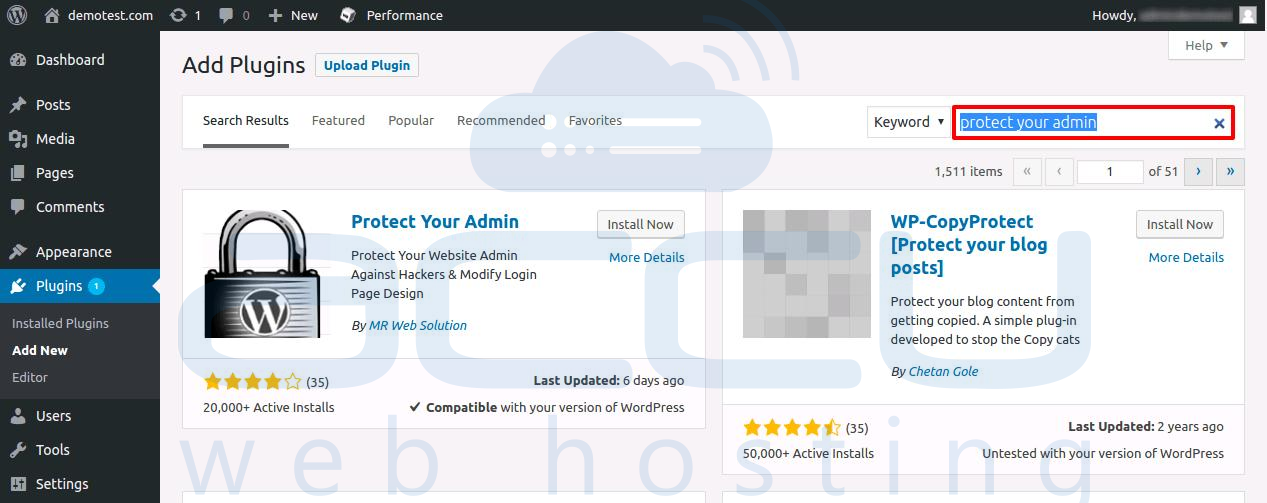The height and width of the screenshot is (503, 1267).
Task: Click the '50,000+ Active Installs' text
Action: [x=808, y=453]
